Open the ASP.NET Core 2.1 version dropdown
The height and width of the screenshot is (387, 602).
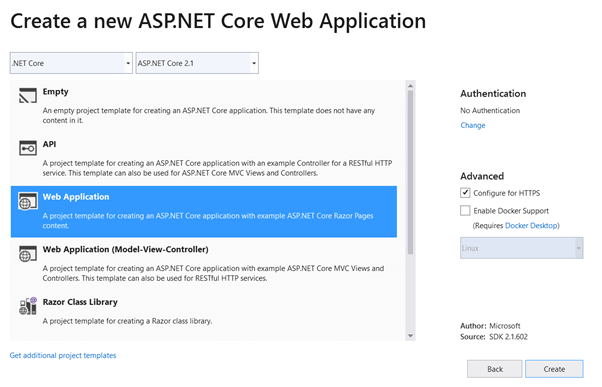point(197,63)
